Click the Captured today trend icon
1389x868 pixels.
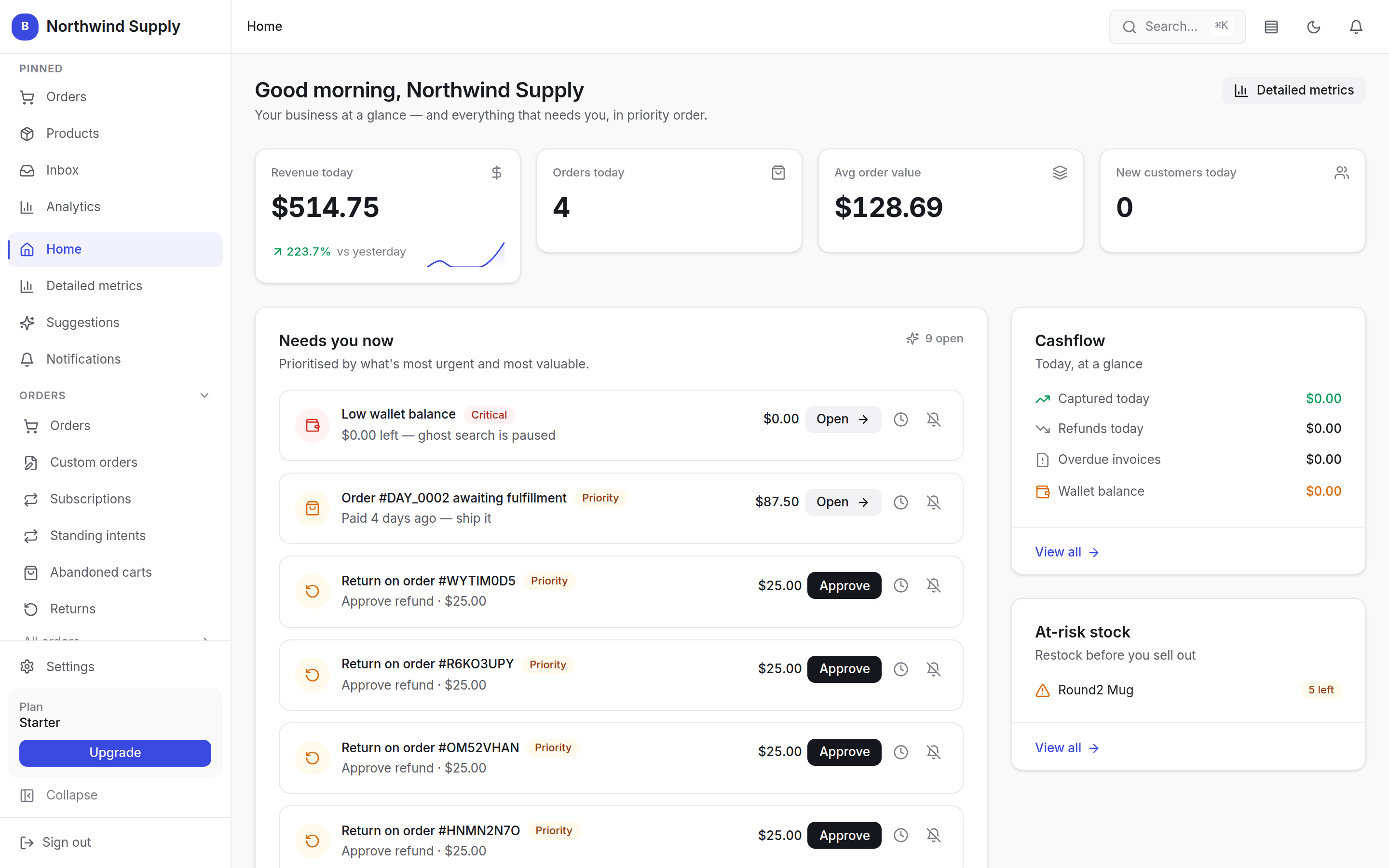coord(1042,399)
